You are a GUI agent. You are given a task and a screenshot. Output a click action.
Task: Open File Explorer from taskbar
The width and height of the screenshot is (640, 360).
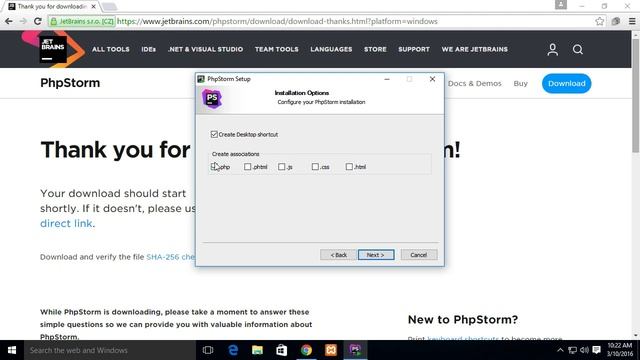tap(257, 350)
